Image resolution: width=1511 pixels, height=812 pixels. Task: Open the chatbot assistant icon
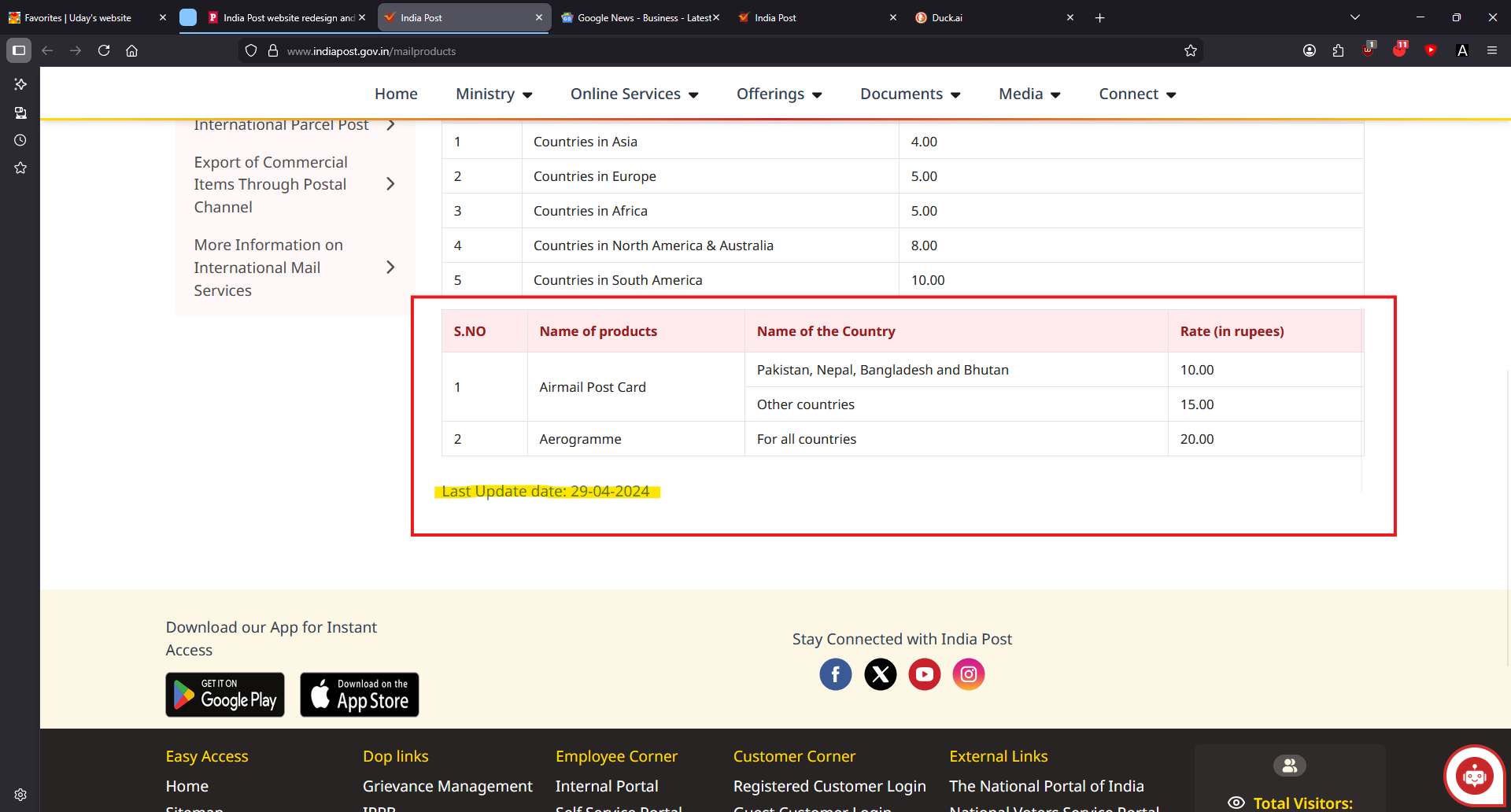[x=1473, y=776]
